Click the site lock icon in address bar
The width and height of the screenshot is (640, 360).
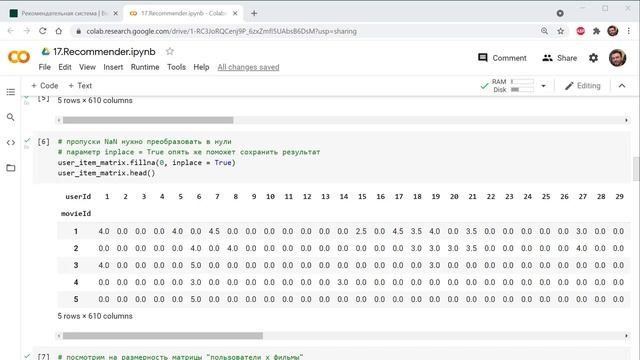[79, 31]
